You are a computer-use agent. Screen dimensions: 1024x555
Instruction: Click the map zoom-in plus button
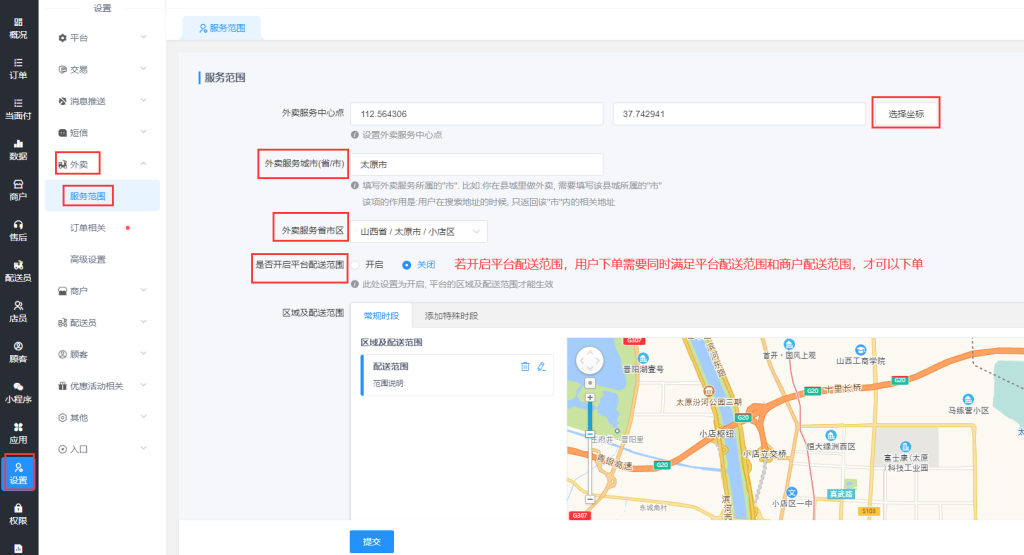[x=590, y=398]
